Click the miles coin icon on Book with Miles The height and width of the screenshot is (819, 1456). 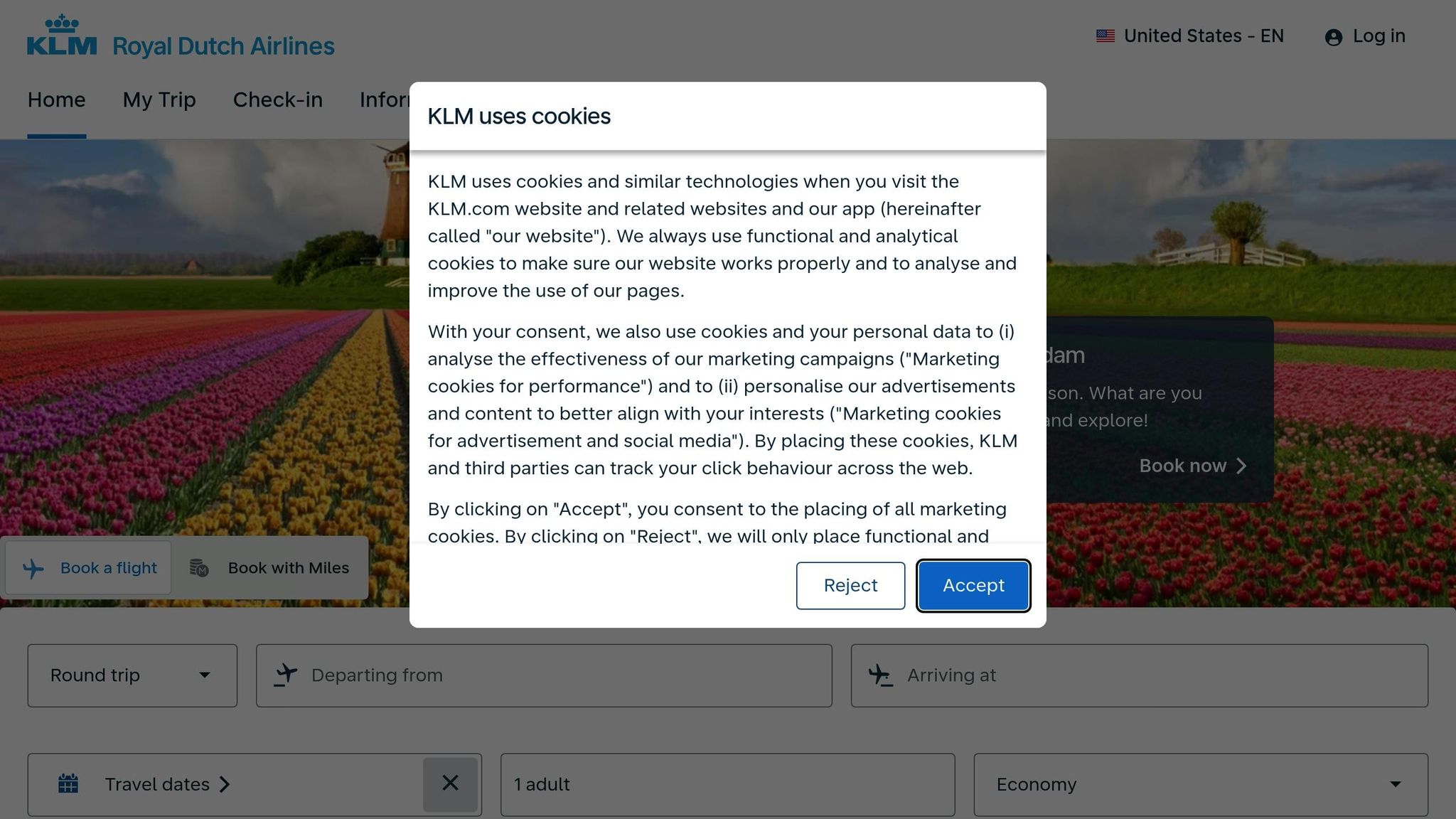coord(198,567)
